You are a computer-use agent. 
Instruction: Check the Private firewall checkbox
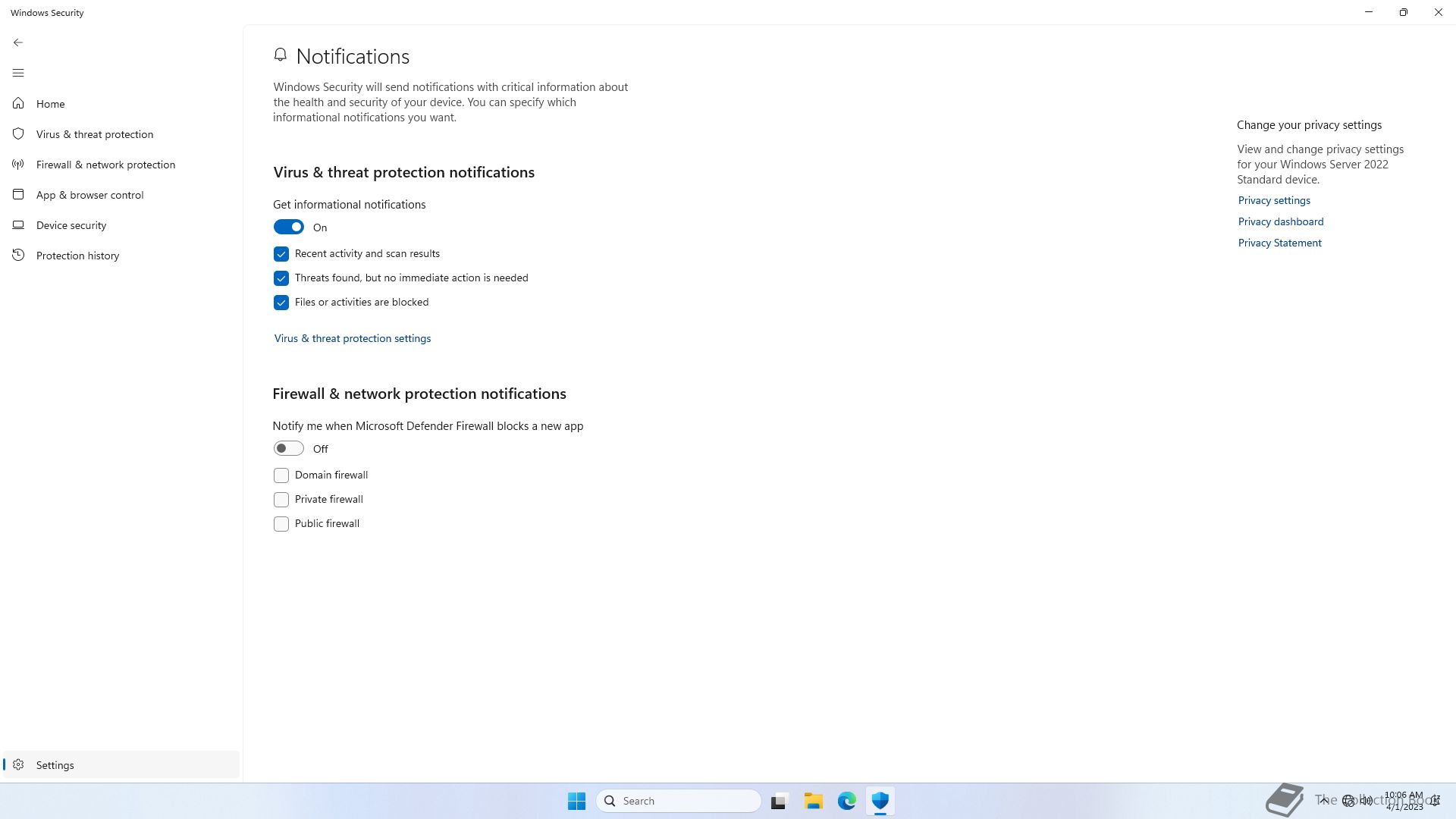pyautogui.click(x=281, y=500)
